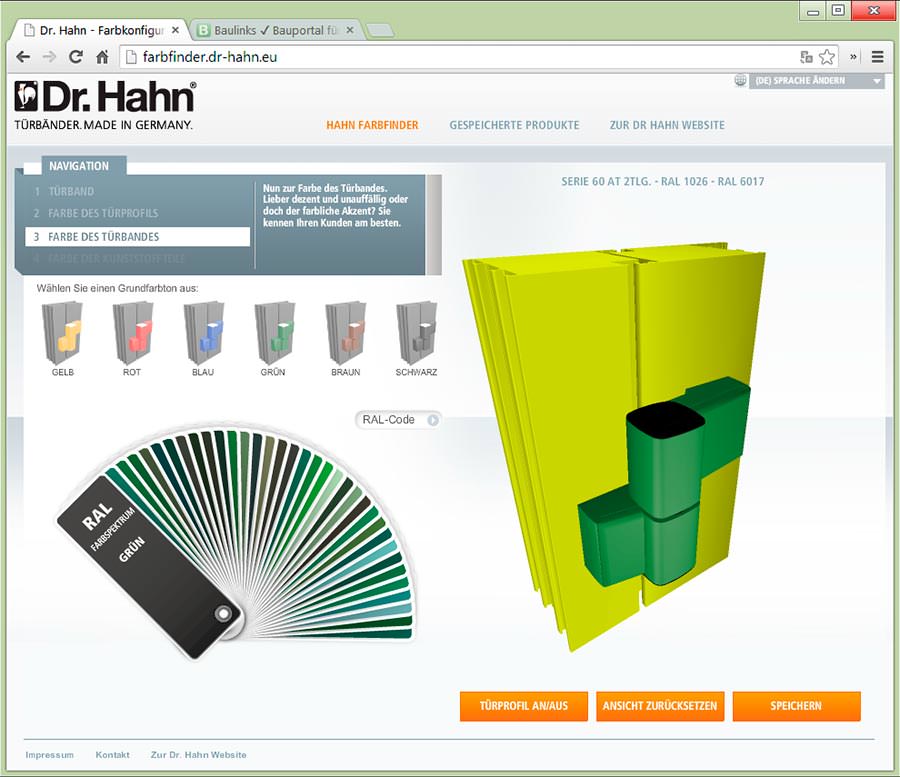900x777 pixels.
Task: Click the browser forward arrow
Action: (49, 57)
